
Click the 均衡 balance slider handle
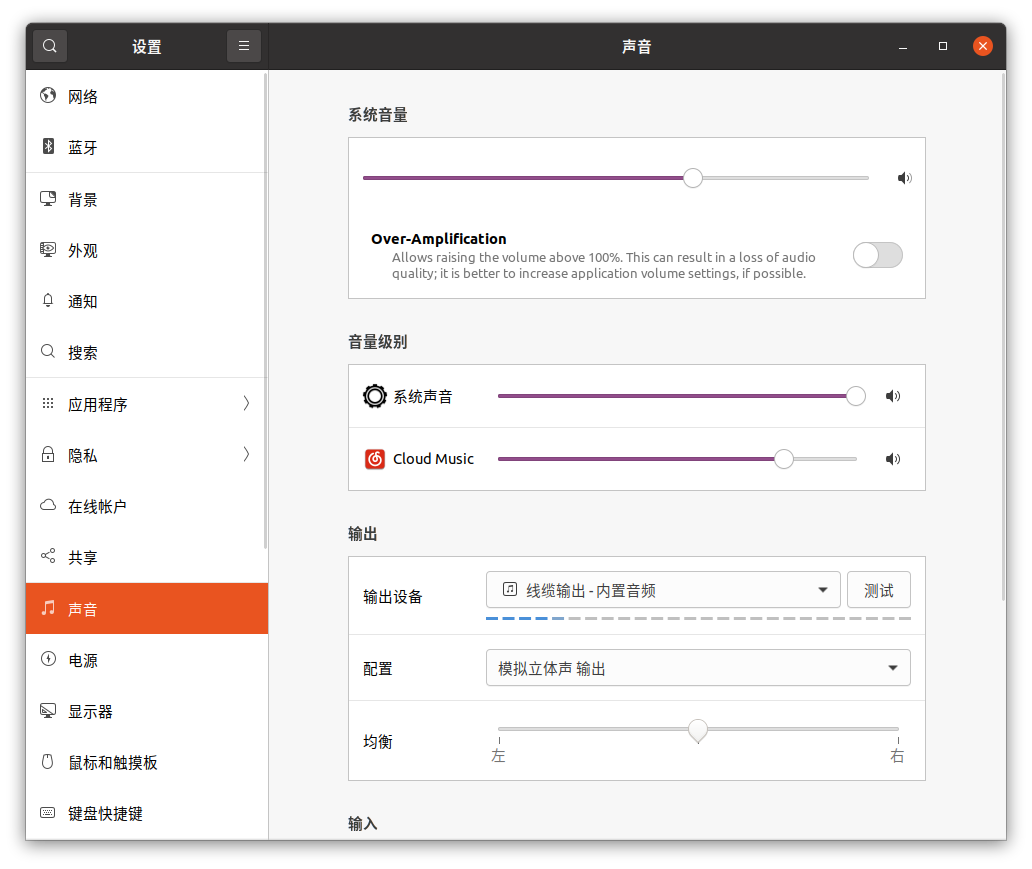(x=698, y=731)
